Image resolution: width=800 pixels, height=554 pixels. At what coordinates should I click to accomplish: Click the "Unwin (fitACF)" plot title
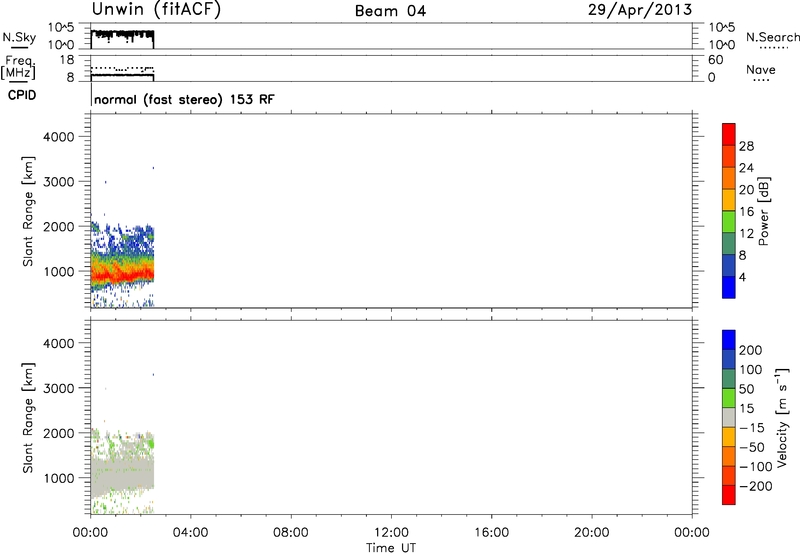coord(156,10)
